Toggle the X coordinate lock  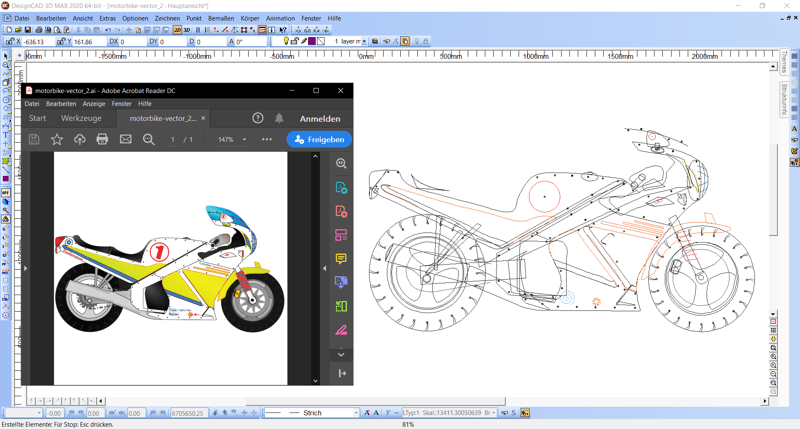(x=10, y=42)
